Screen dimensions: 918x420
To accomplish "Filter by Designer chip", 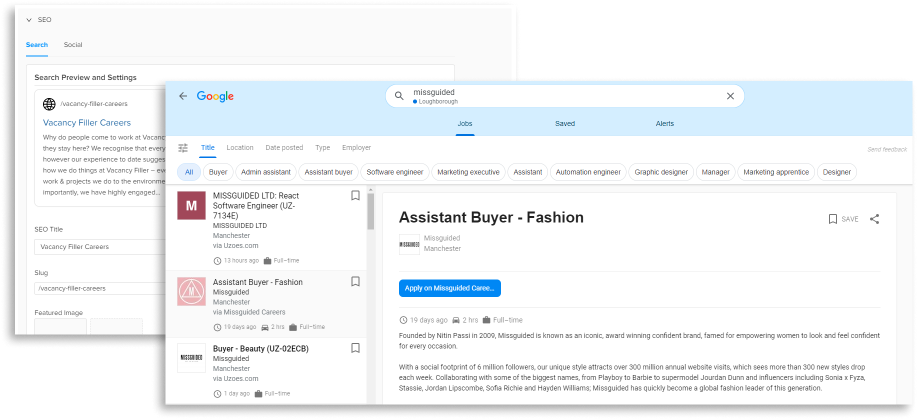I will tap(837, 172).
